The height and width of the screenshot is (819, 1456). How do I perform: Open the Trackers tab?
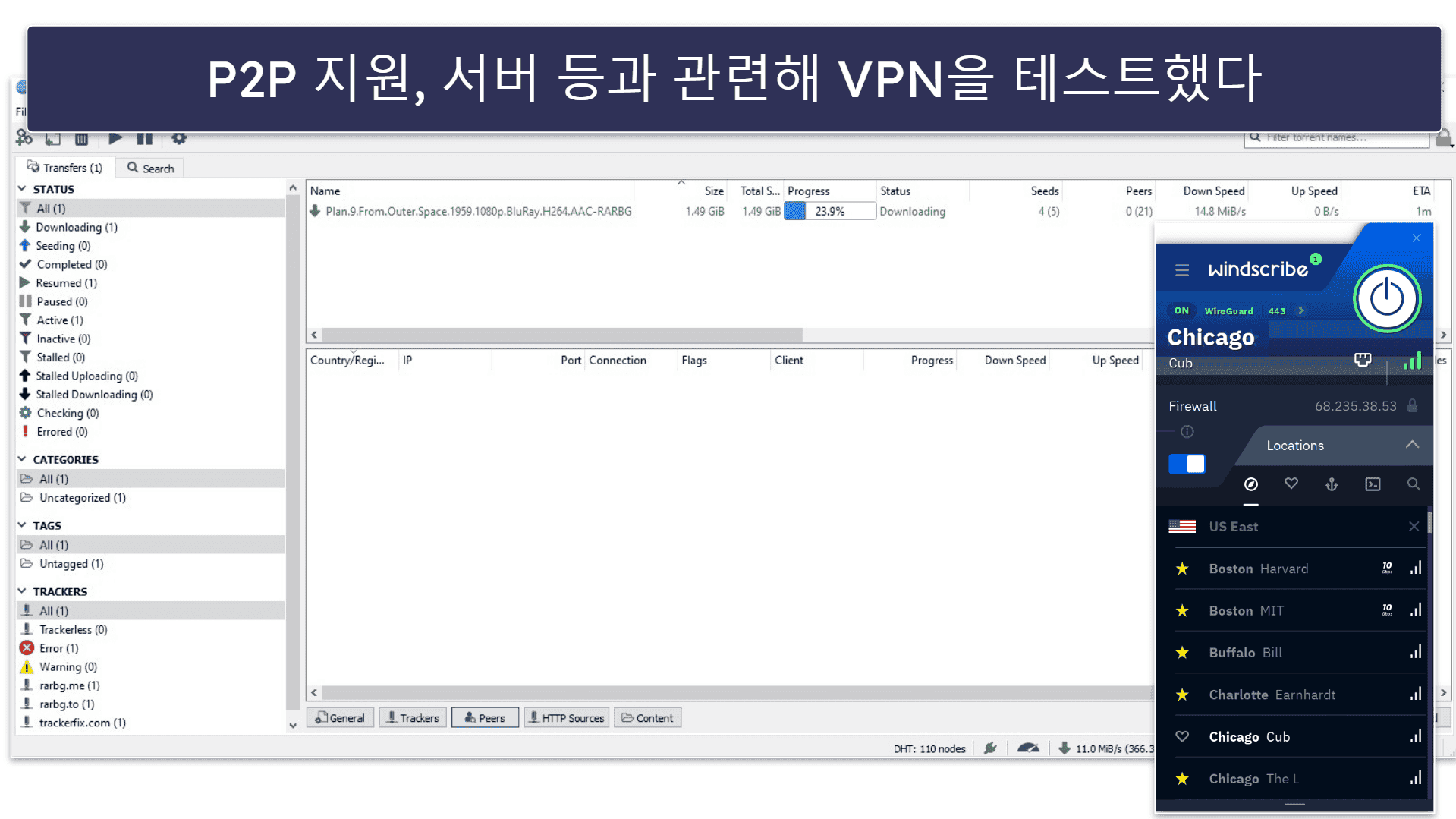coord(413,718)
